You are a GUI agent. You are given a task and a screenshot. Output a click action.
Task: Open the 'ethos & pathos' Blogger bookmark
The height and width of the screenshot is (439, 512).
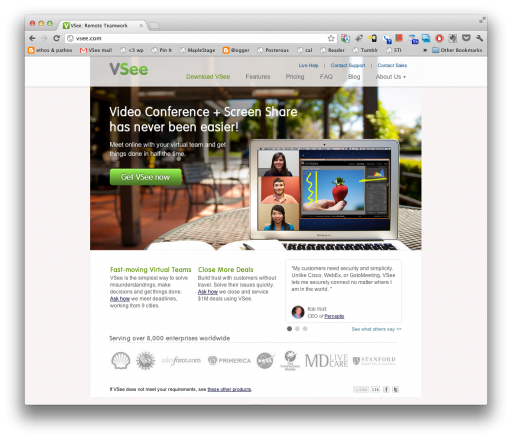click(x=50, y=50)
